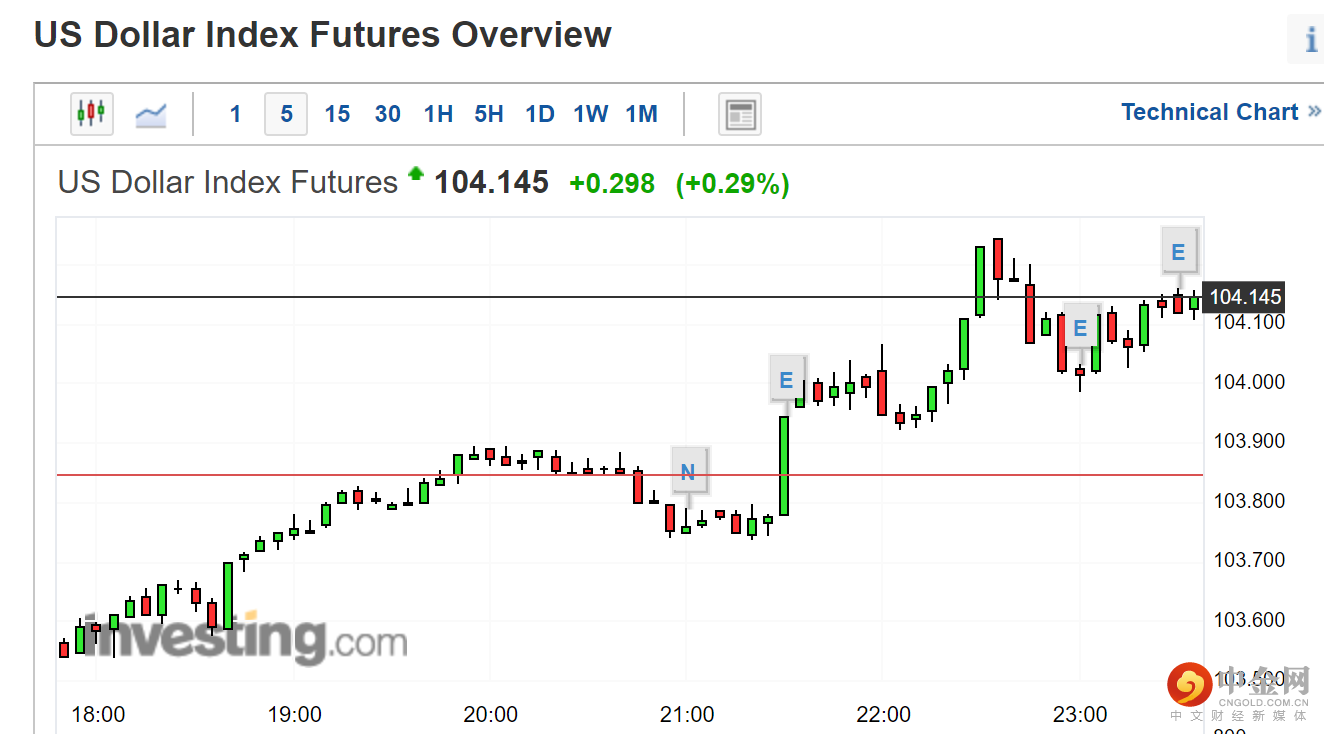
Task: Click the E event marker near 23:00
Action: coord(1079,328)
